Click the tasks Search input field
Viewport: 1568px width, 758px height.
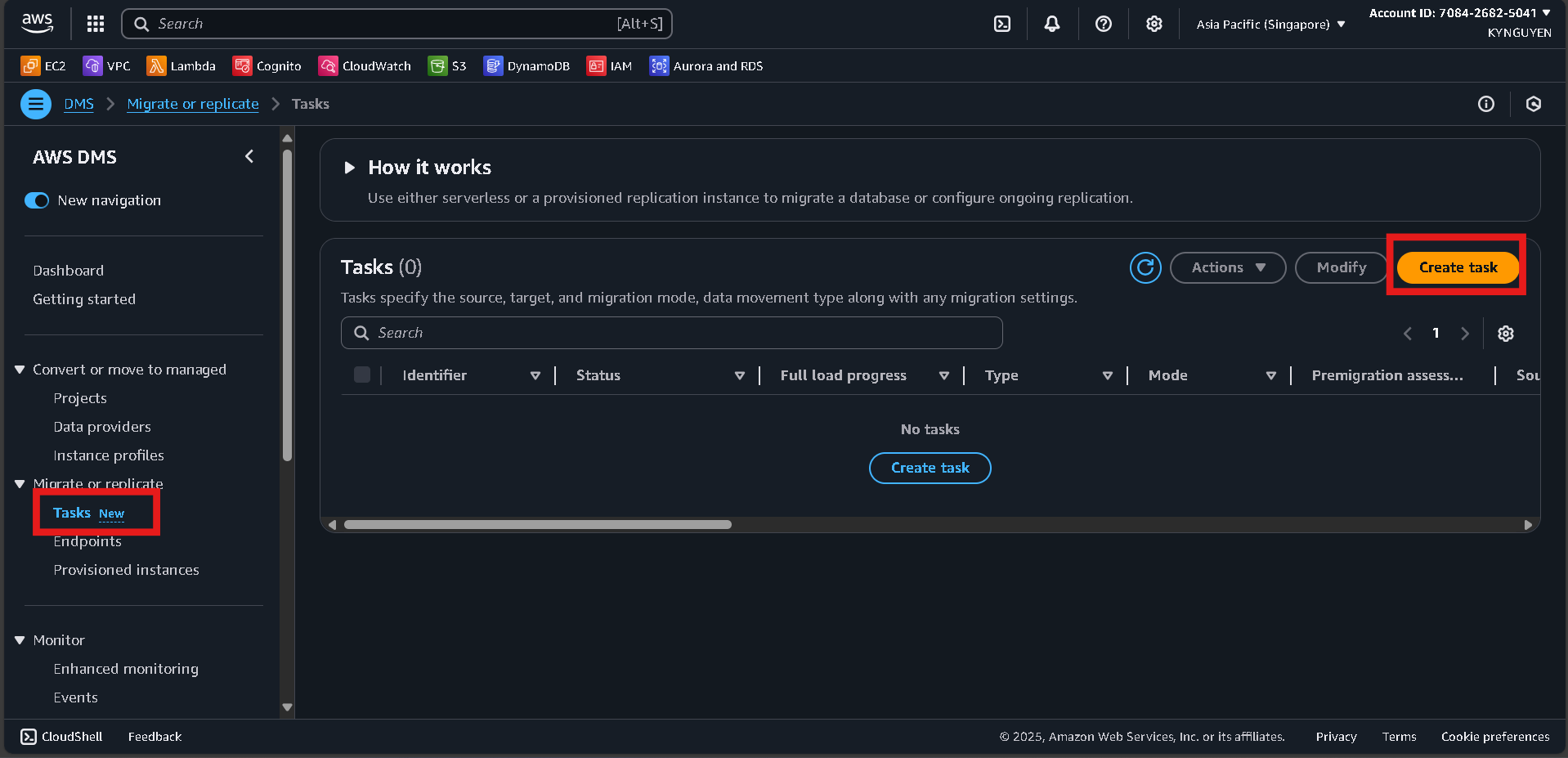[670, 333]
